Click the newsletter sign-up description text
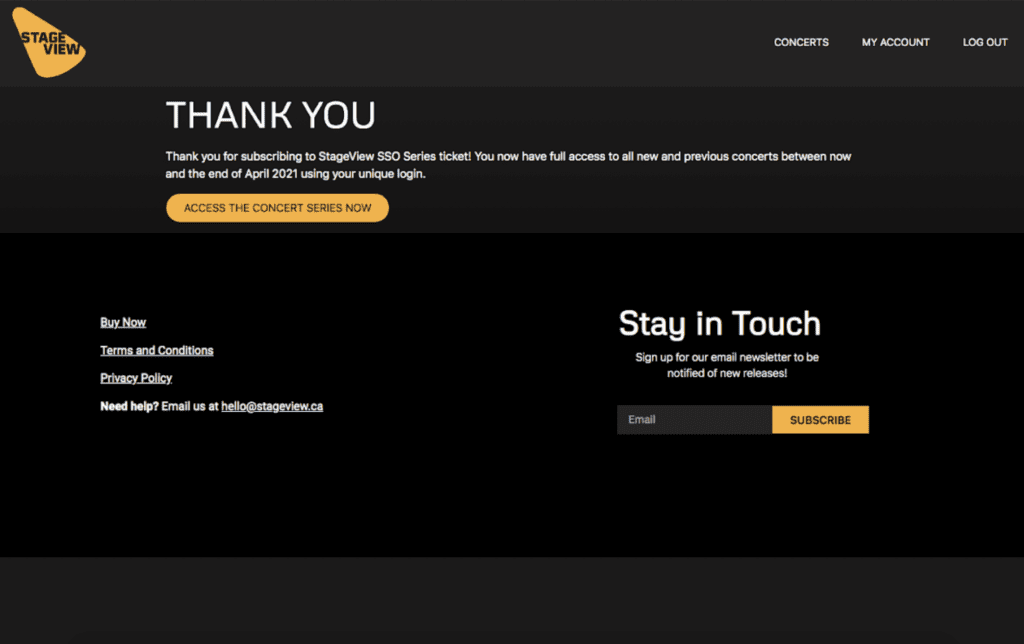The height and width of the screenshot is (644, 1024). click(x=727, y=365)
